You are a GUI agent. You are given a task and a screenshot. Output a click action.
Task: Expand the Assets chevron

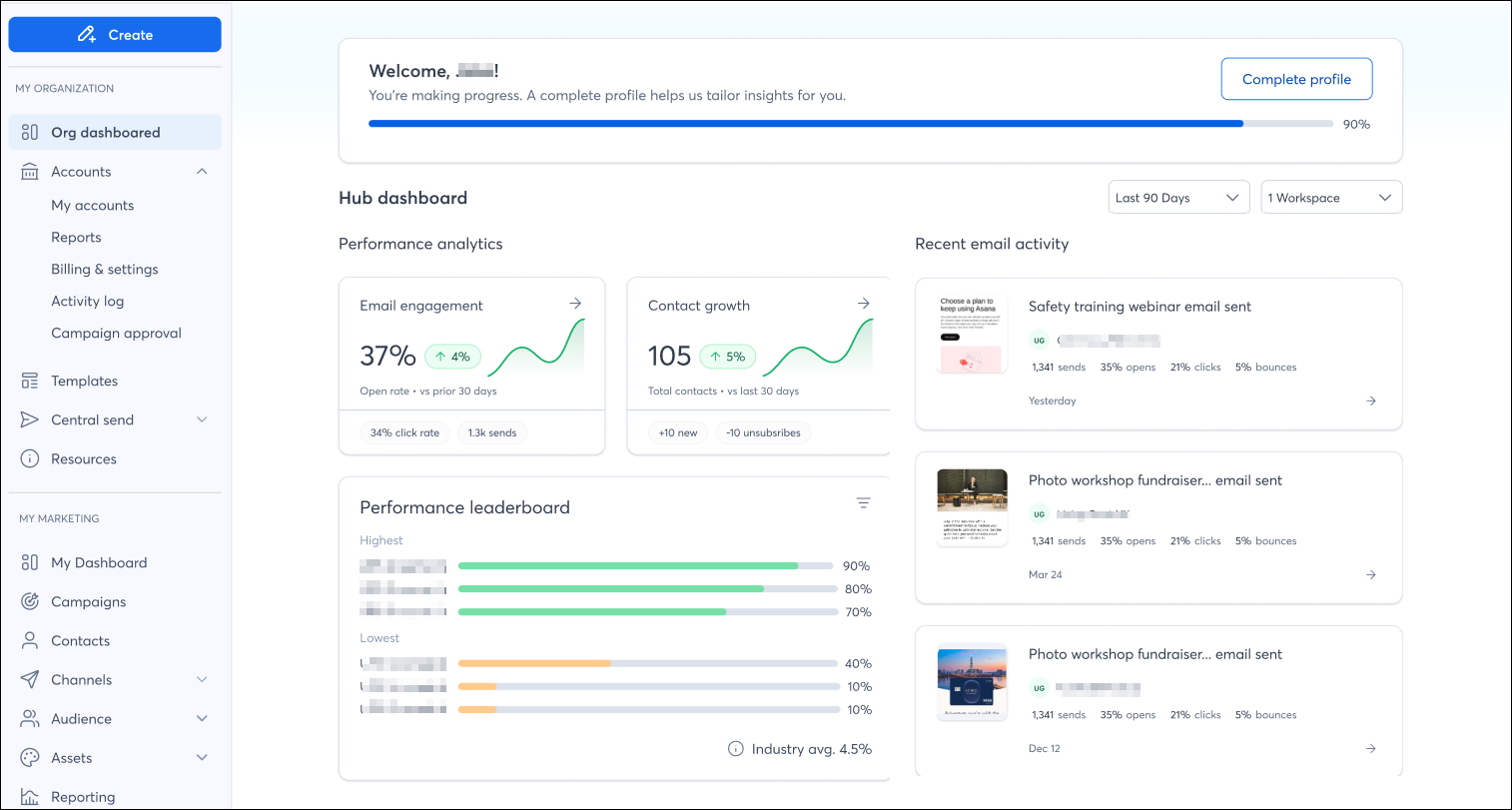(202, 758)
